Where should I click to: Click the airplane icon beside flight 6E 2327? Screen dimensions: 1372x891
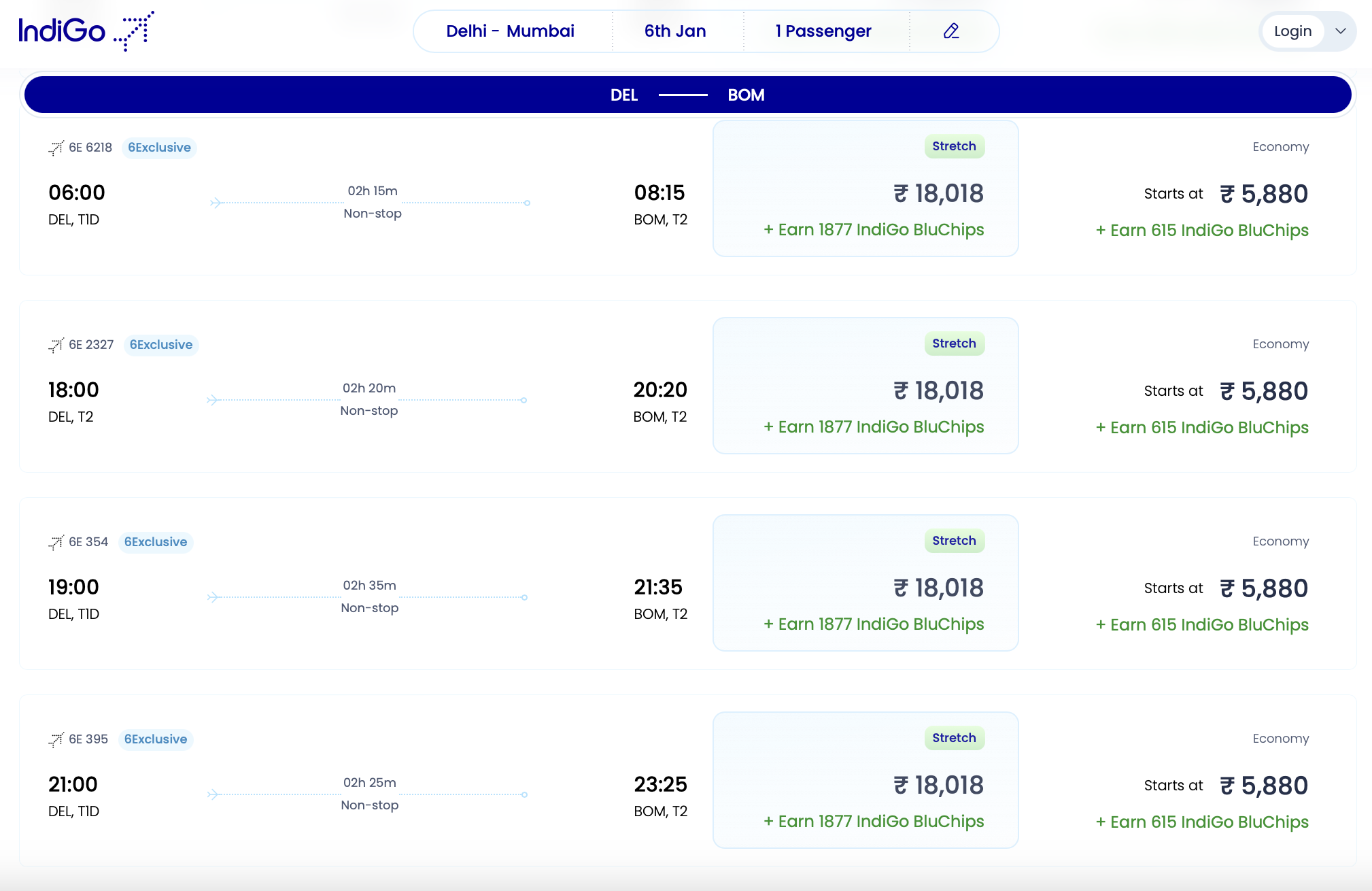click(x=55, y=345)
